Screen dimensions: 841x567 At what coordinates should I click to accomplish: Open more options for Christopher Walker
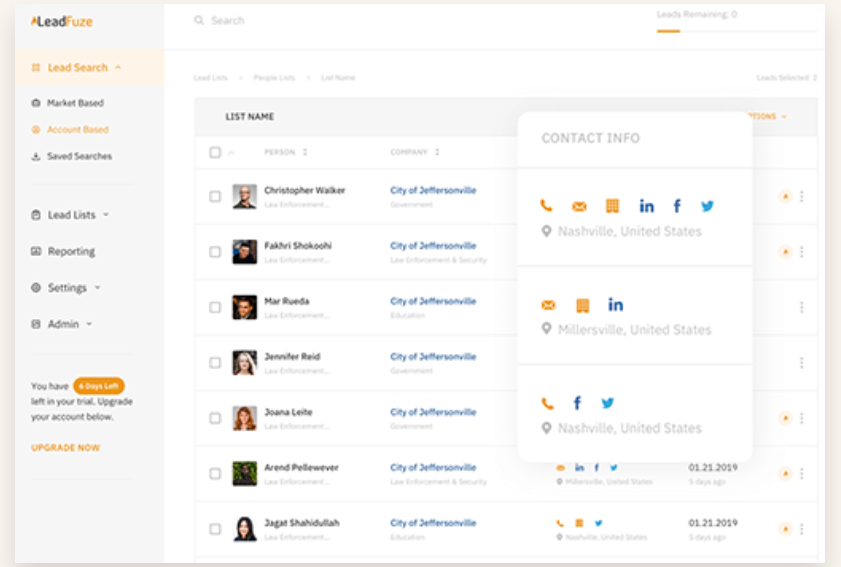click(x=802, y=196)
